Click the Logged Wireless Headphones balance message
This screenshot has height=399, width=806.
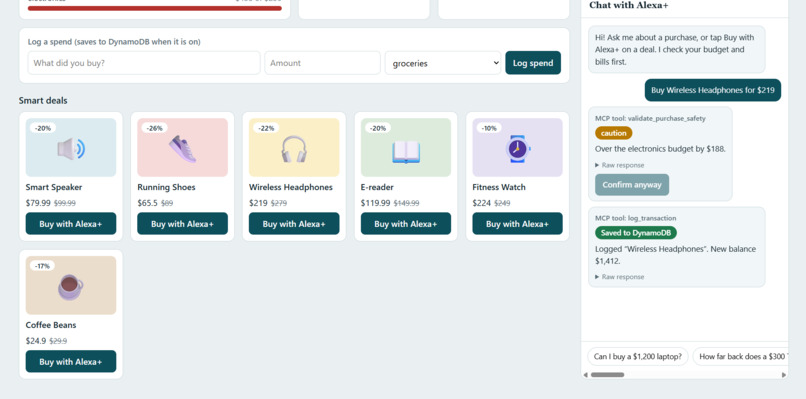coord(675,255)
